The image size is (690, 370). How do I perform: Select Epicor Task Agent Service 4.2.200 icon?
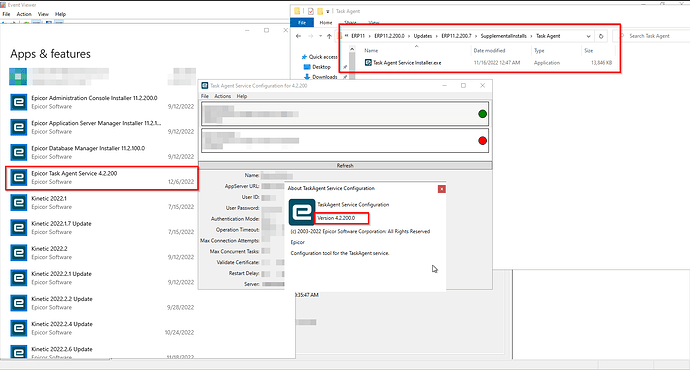pos(18,177)
